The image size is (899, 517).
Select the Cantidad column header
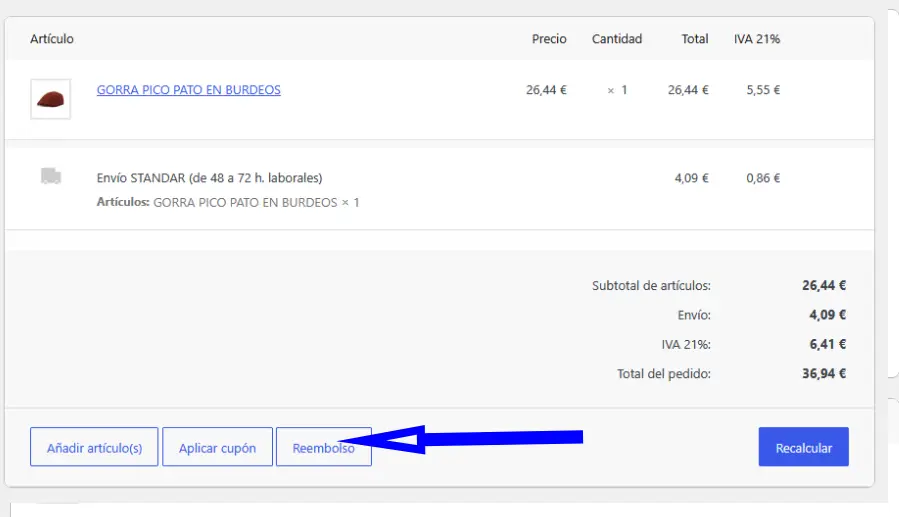pyautogui.click(x=617, y=39)
